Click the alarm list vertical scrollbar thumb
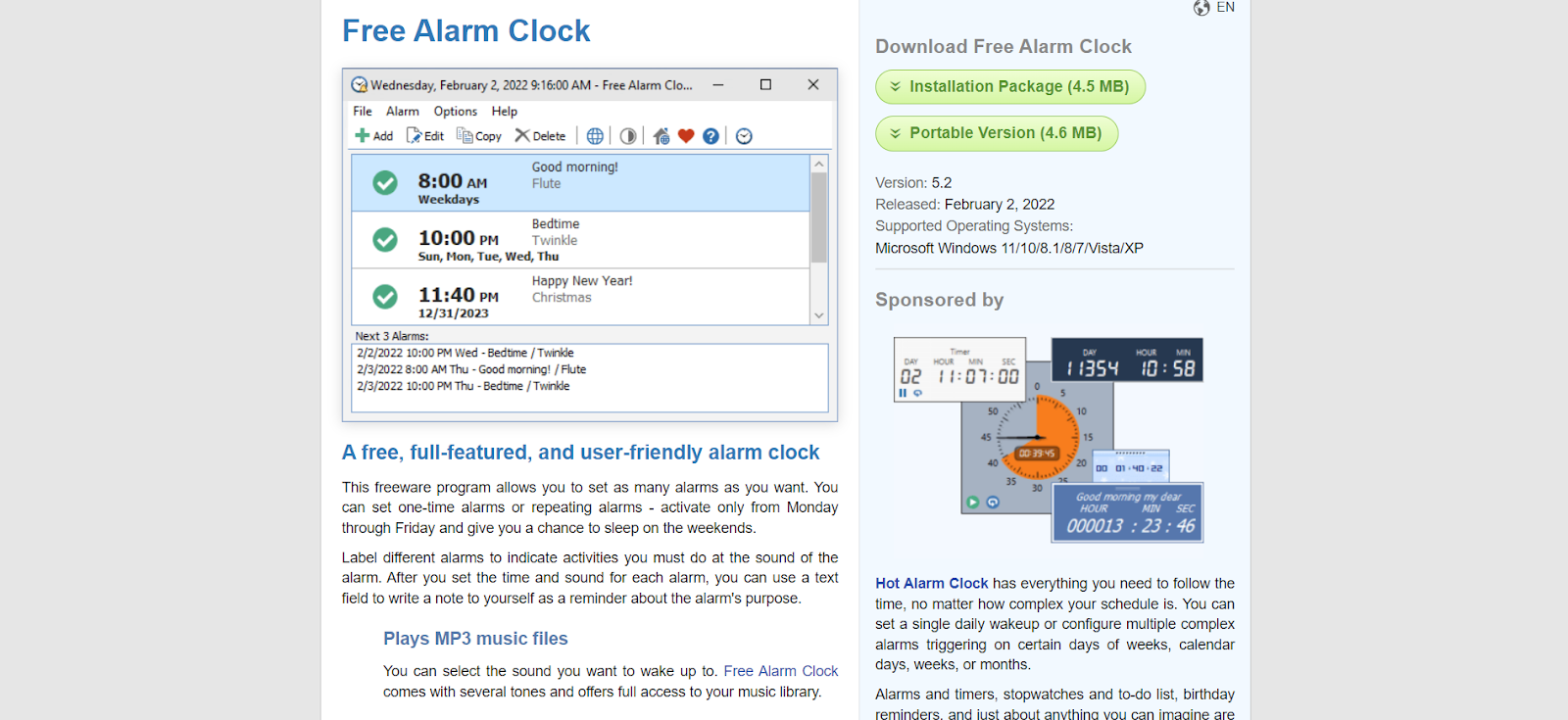The width and height of the screenshot is (1568, 720). 819,218
